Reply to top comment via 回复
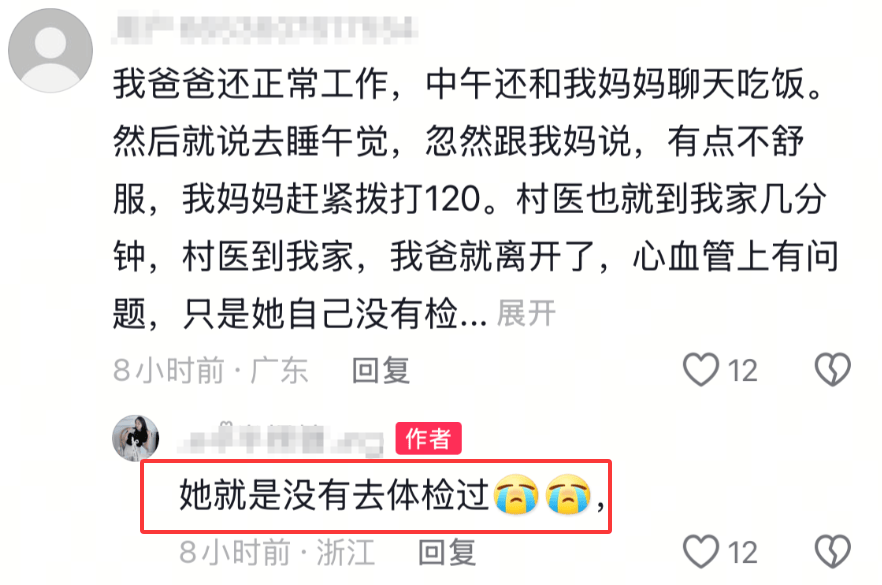Viewport: 882px width, 585px height. (381, 371)
